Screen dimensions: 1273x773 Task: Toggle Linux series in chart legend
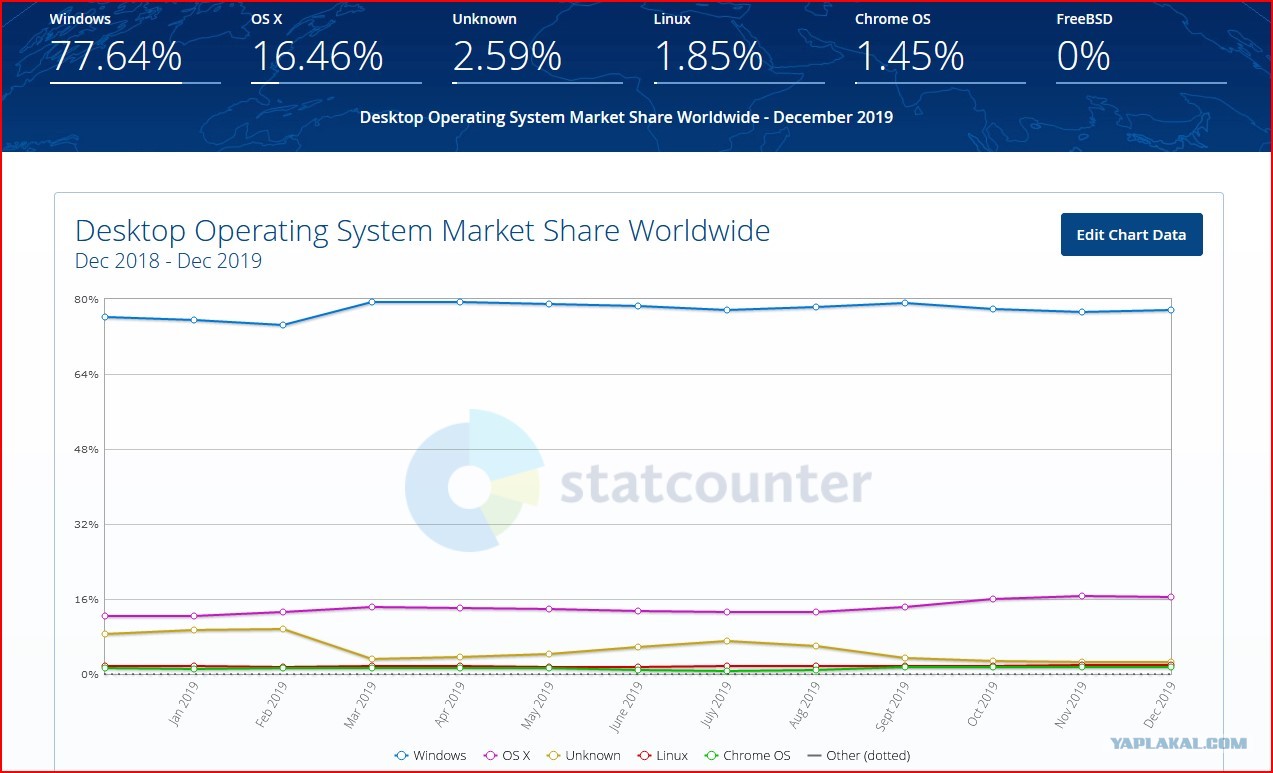coord(662,756)
